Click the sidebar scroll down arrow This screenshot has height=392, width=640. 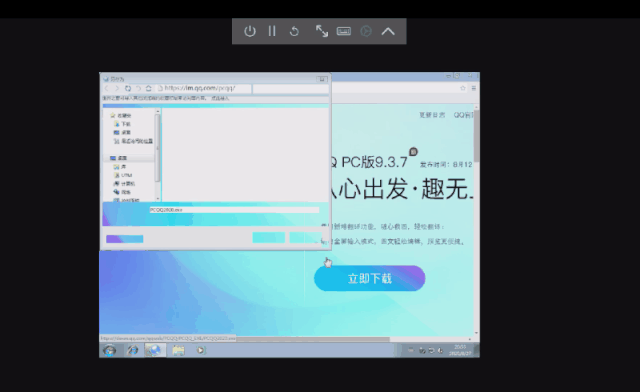[158, 199]
